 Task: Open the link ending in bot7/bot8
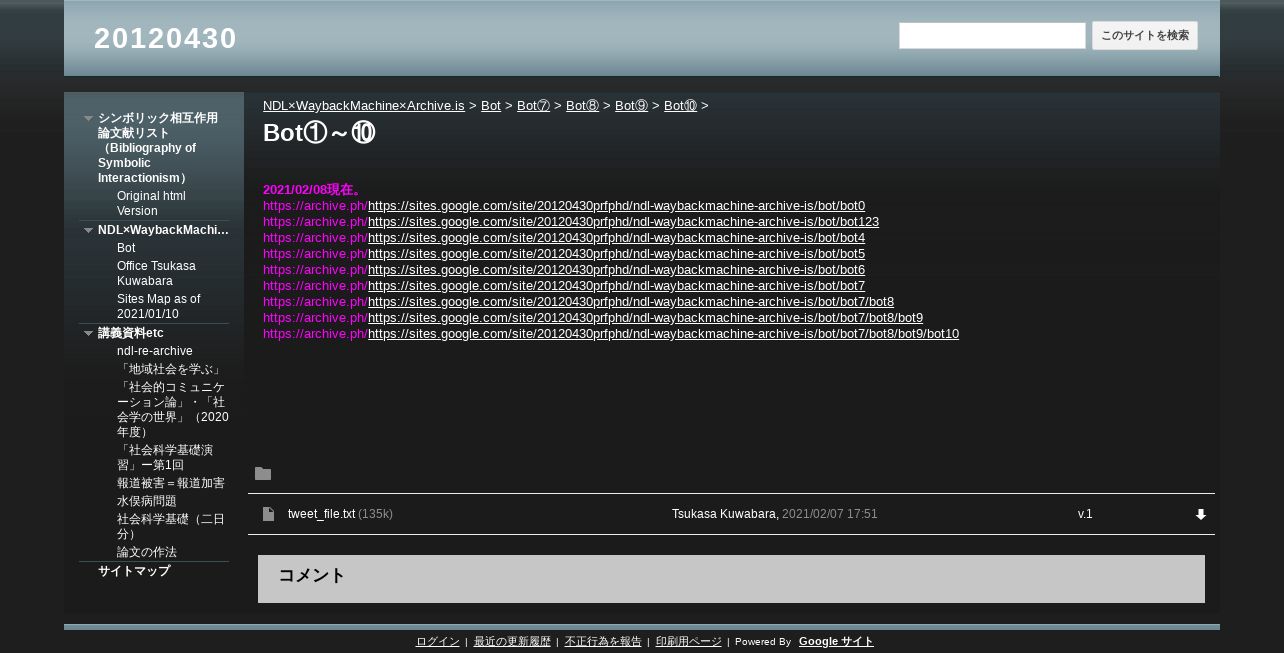tap(631, 302)
